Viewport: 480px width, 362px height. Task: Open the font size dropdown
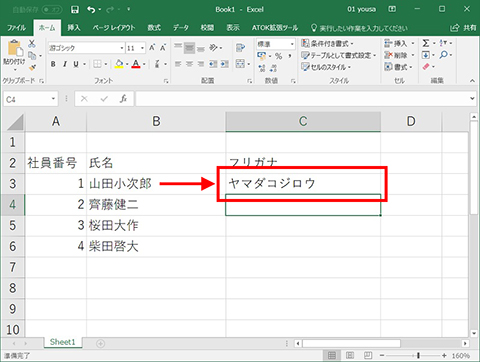point(142,48)
